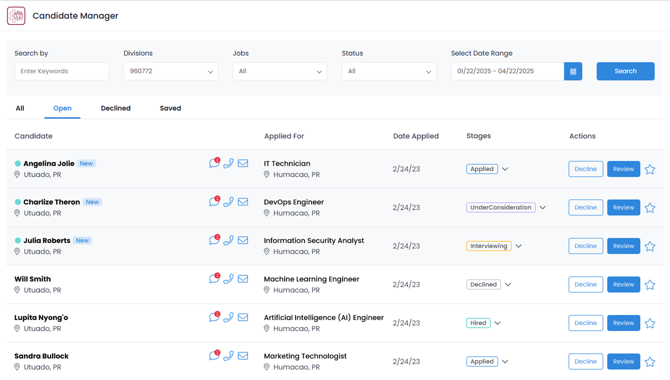
Task: Click the Hired stage badge
Action: 478,323
